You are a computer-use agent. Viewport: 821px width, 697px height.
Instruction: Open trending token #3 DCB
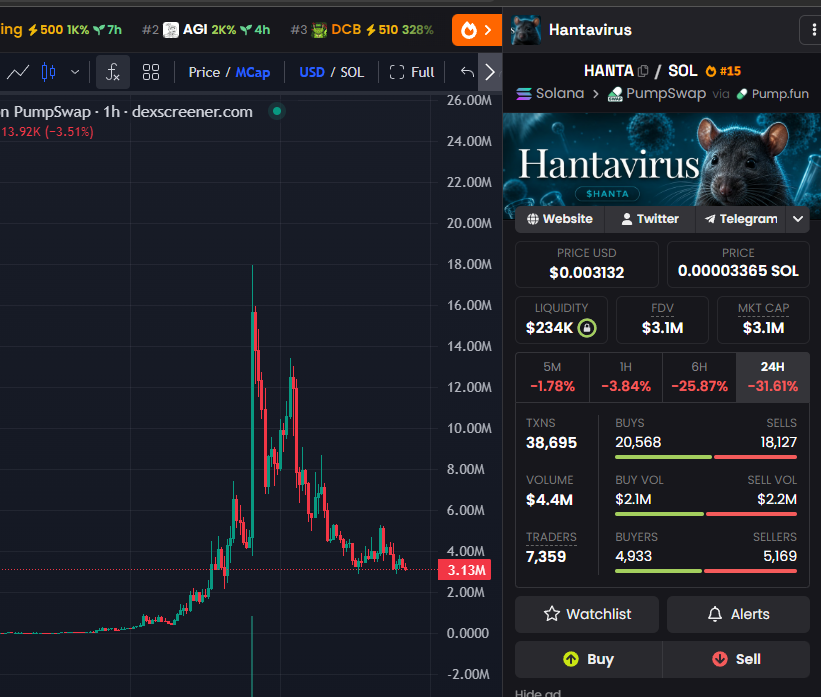[x=362, y=30]
